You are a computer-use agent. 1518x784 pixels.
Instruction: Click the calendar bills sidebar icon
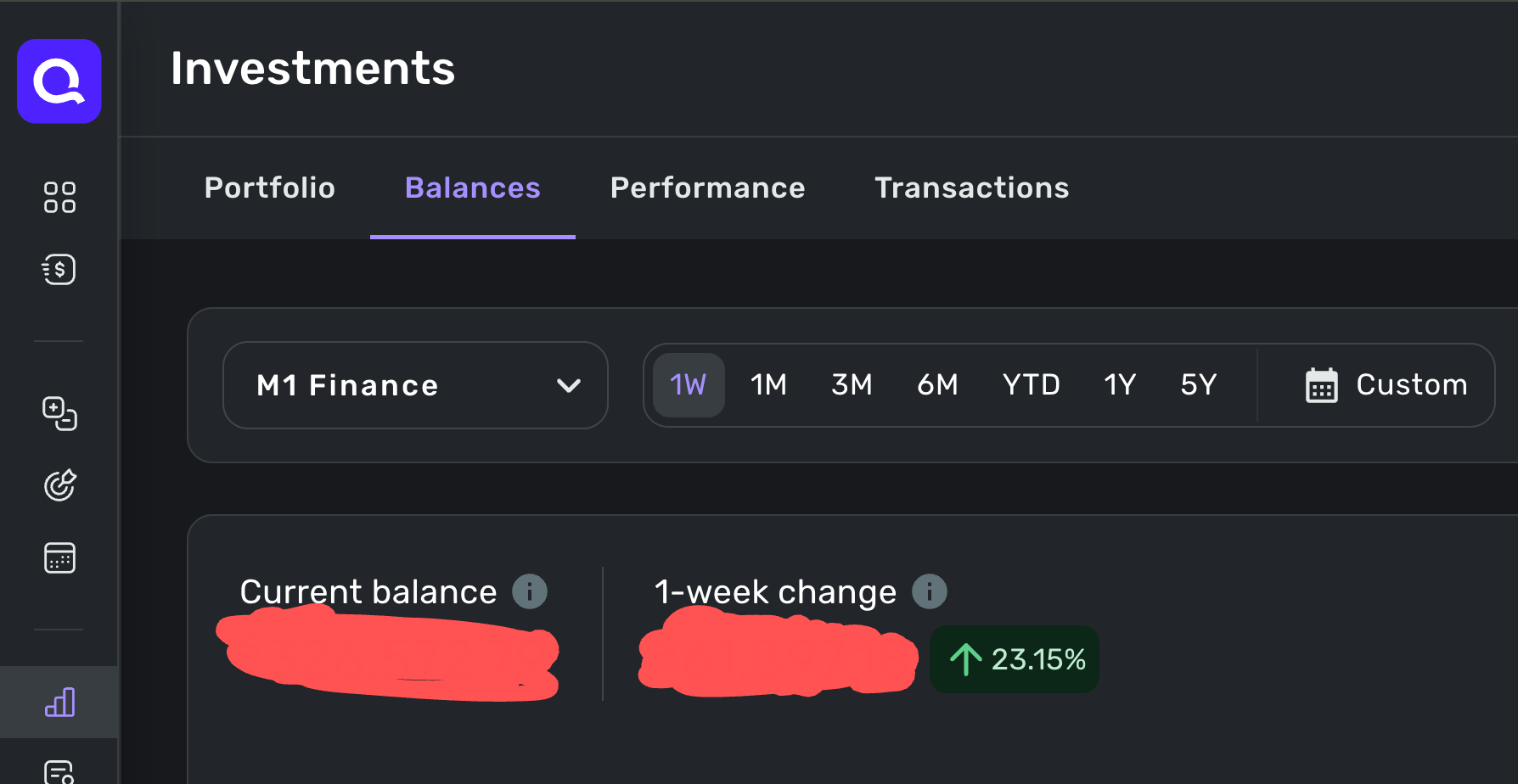pos(59,558)
